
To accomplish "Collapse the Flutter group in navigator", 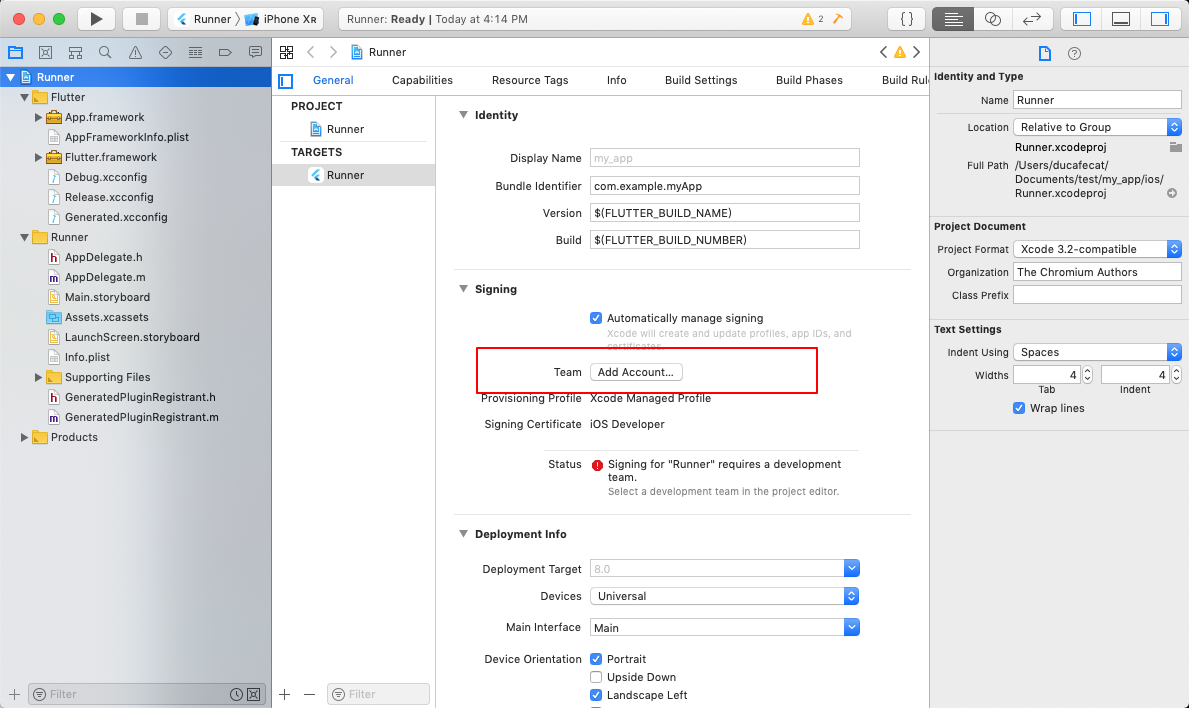I will [x=24, y=97].
